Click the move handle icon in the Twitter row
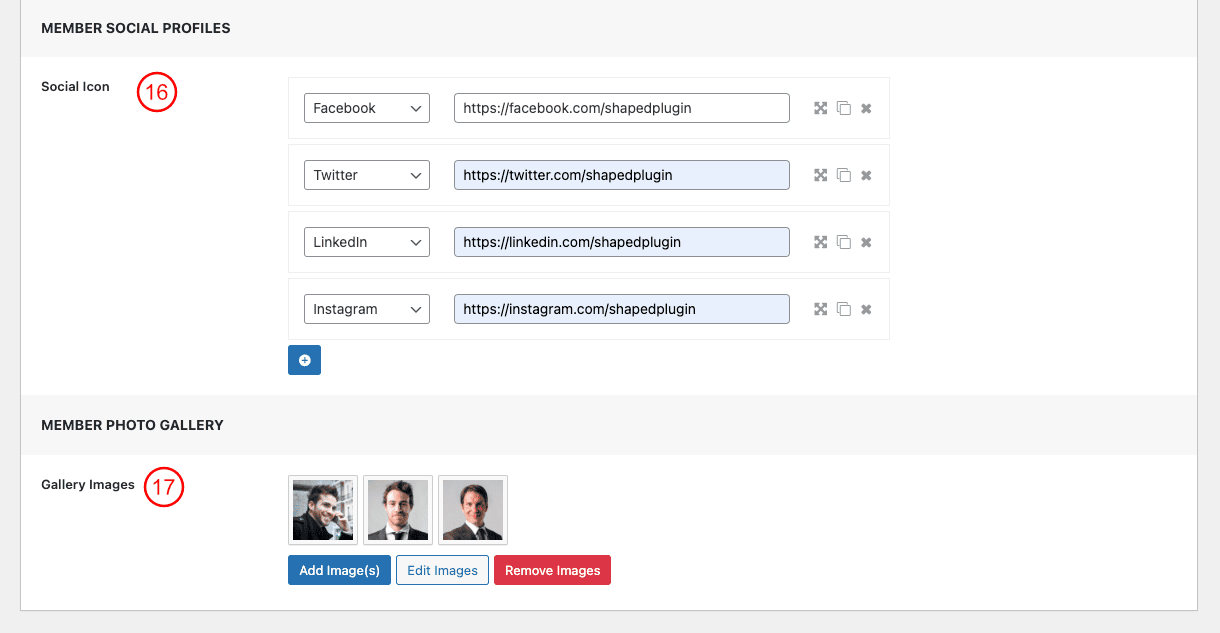 coord(820,175)
